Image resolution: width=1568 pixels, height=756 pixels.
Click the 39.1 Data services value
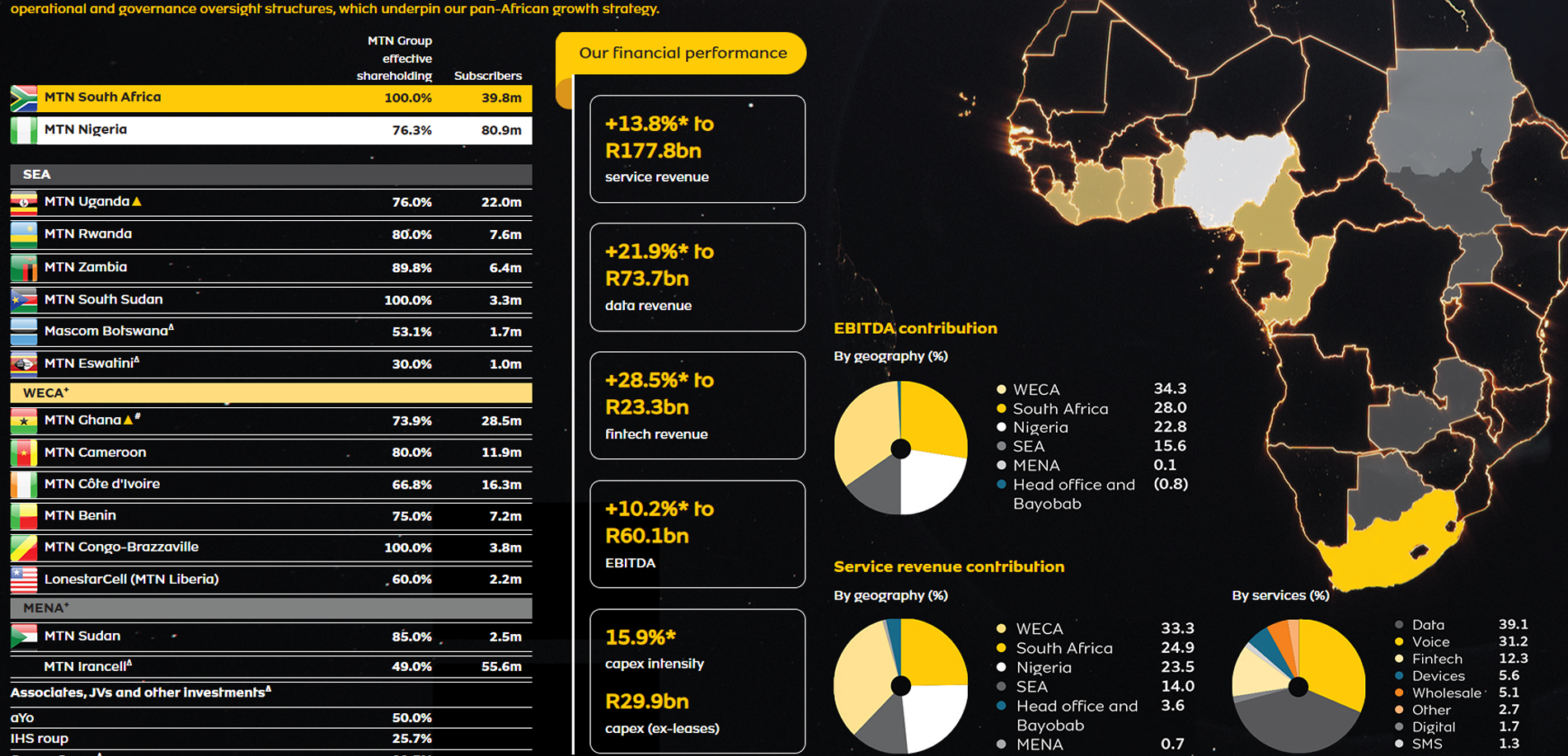point(1514,625)
